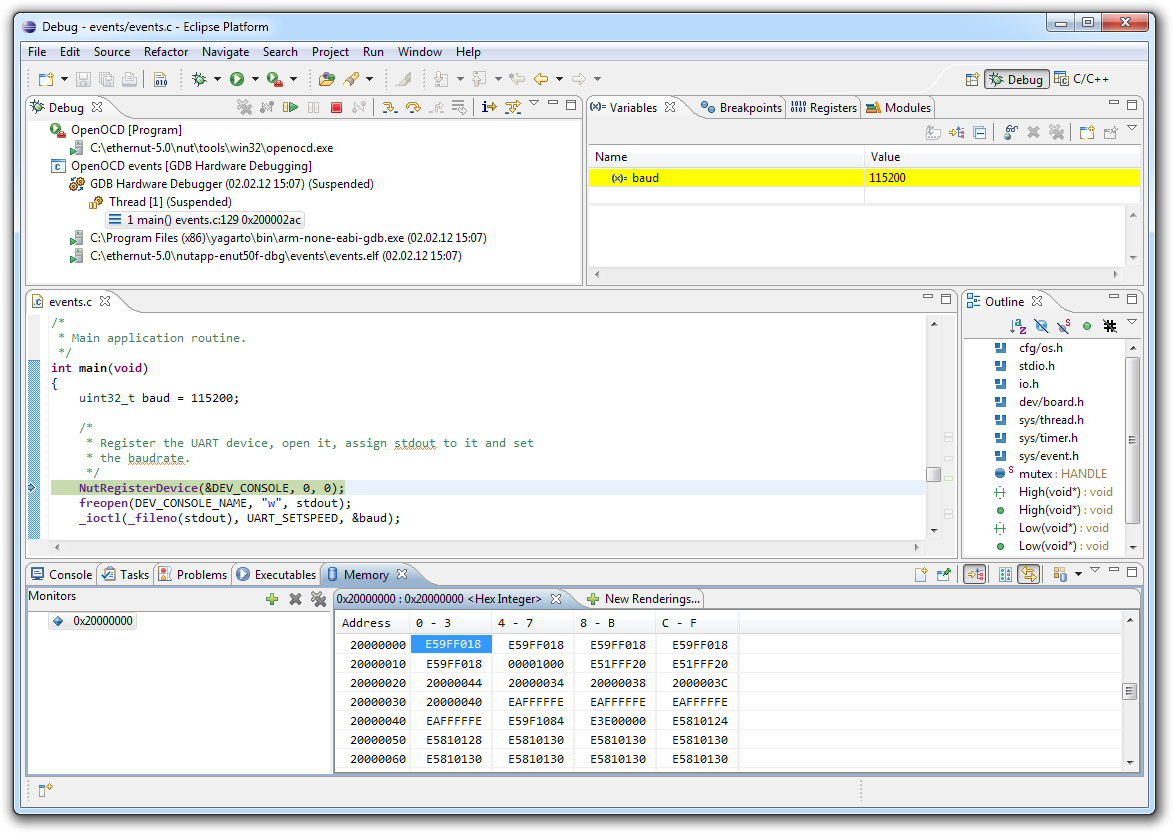The width and height of the screenshot is (1174, 834).
Task: Open the New wizard dropdown arrow
Action: [64, 79]
